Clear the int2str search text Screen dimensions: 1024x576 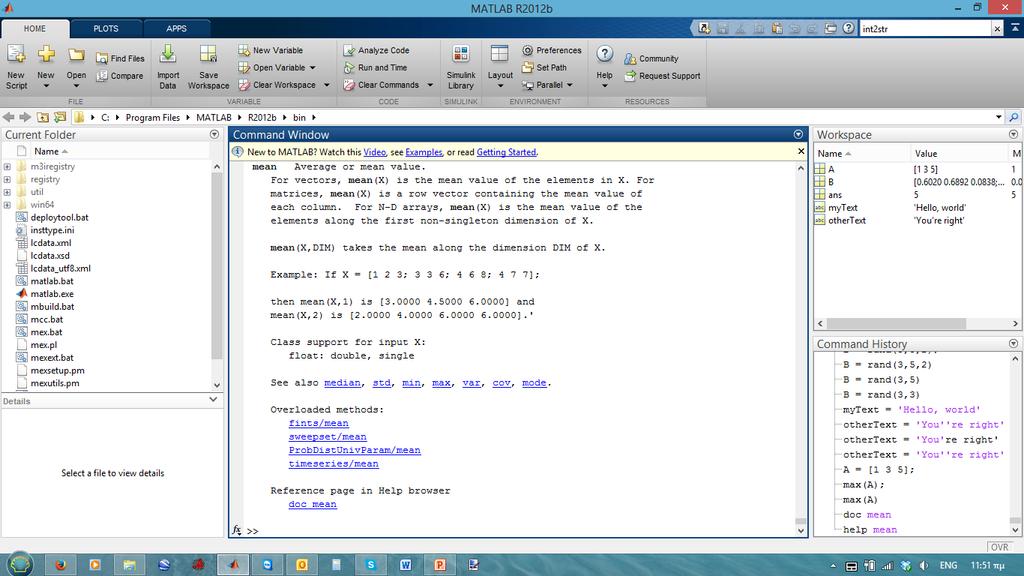tap(997, 29)
